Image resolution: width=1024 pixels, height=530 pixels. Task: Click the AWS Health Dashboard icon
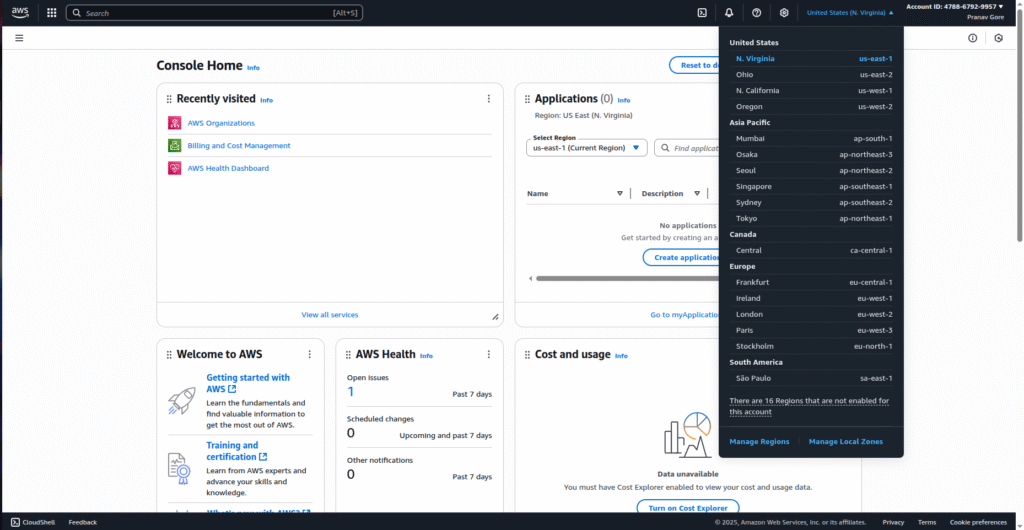pyautogui.click(x=174, y=168)
